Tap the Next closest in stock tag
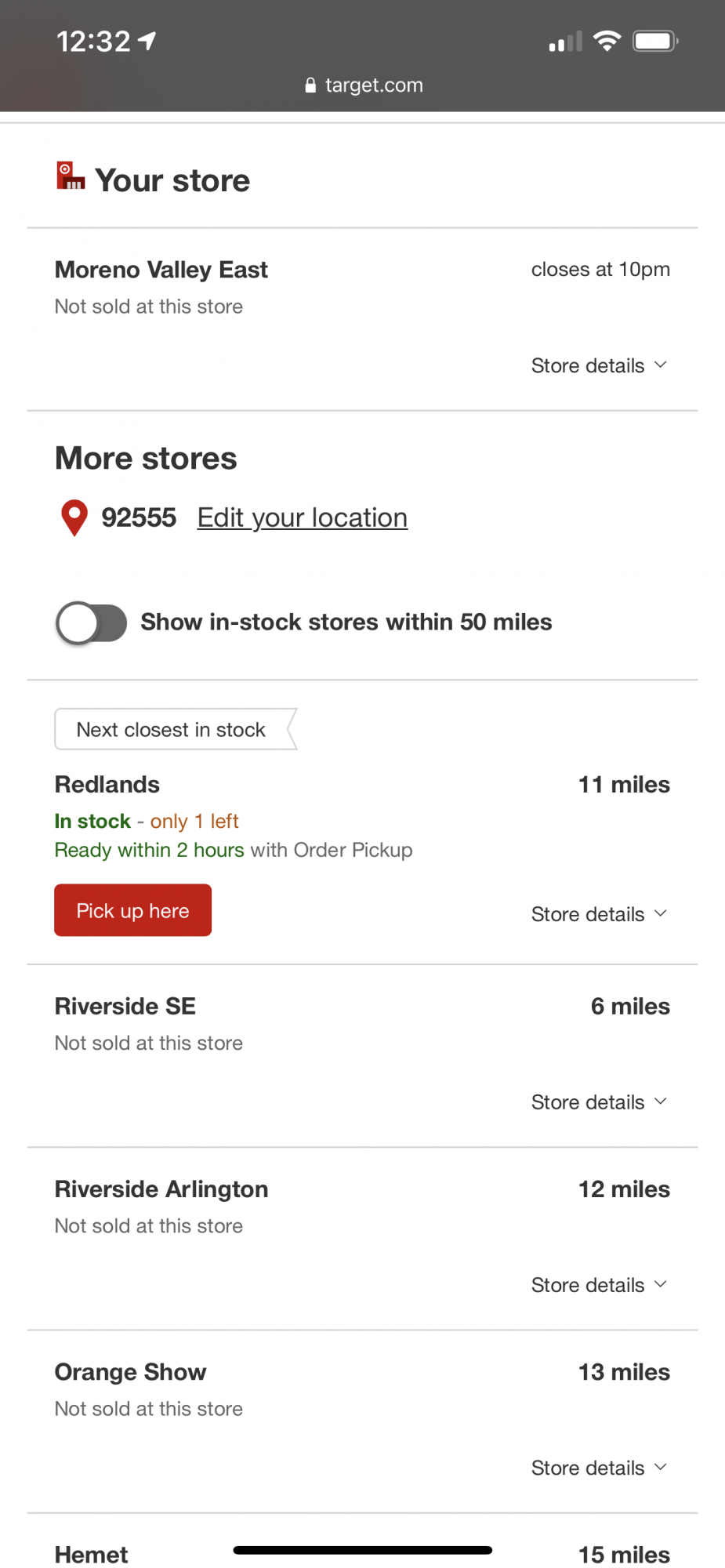The width and height of the screenshot is (725, 1568). click(171, 730)
